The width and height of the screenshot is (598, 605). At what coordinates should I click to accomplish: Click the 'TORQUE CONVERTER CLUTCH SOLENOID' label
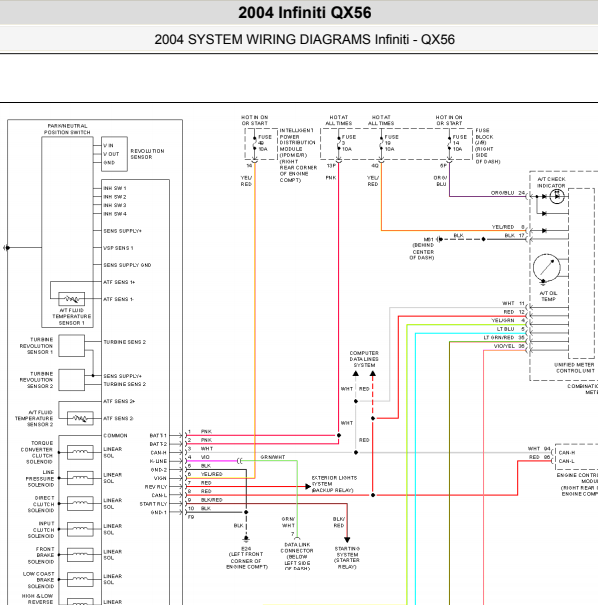(x=37, y=453)
